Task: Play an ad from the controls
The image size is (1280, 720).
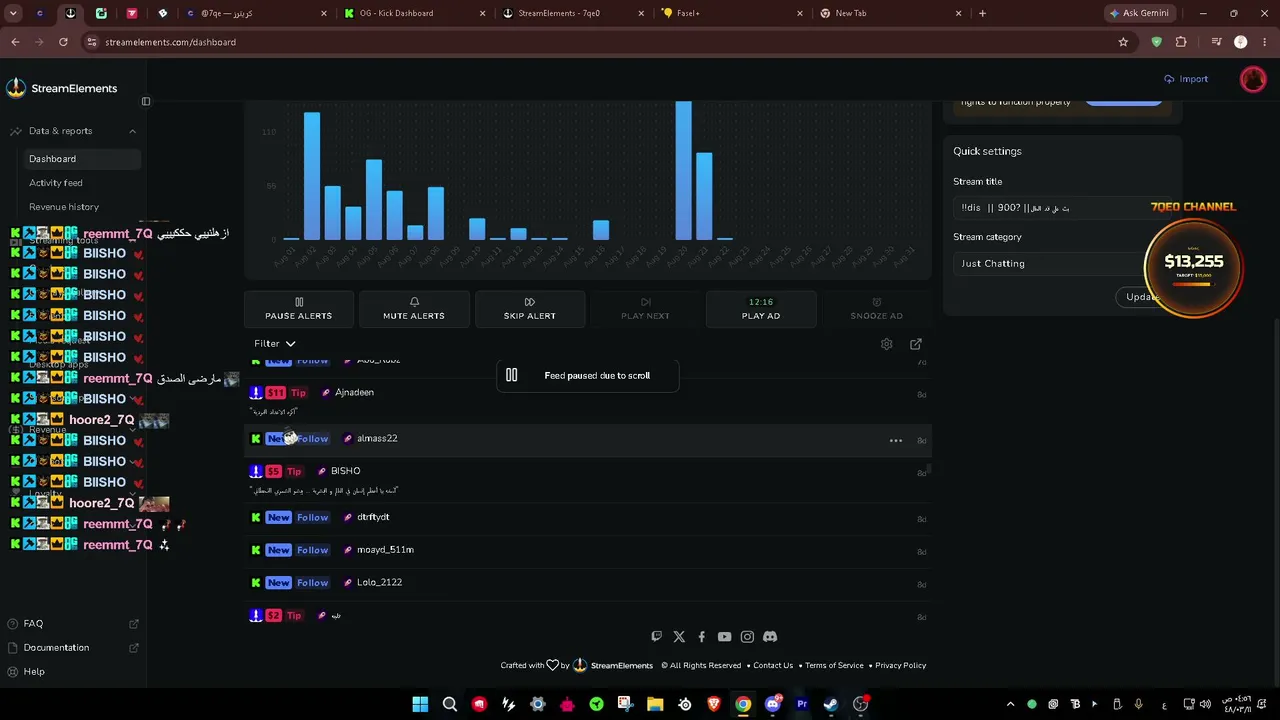Action: [x=761, y=309]
